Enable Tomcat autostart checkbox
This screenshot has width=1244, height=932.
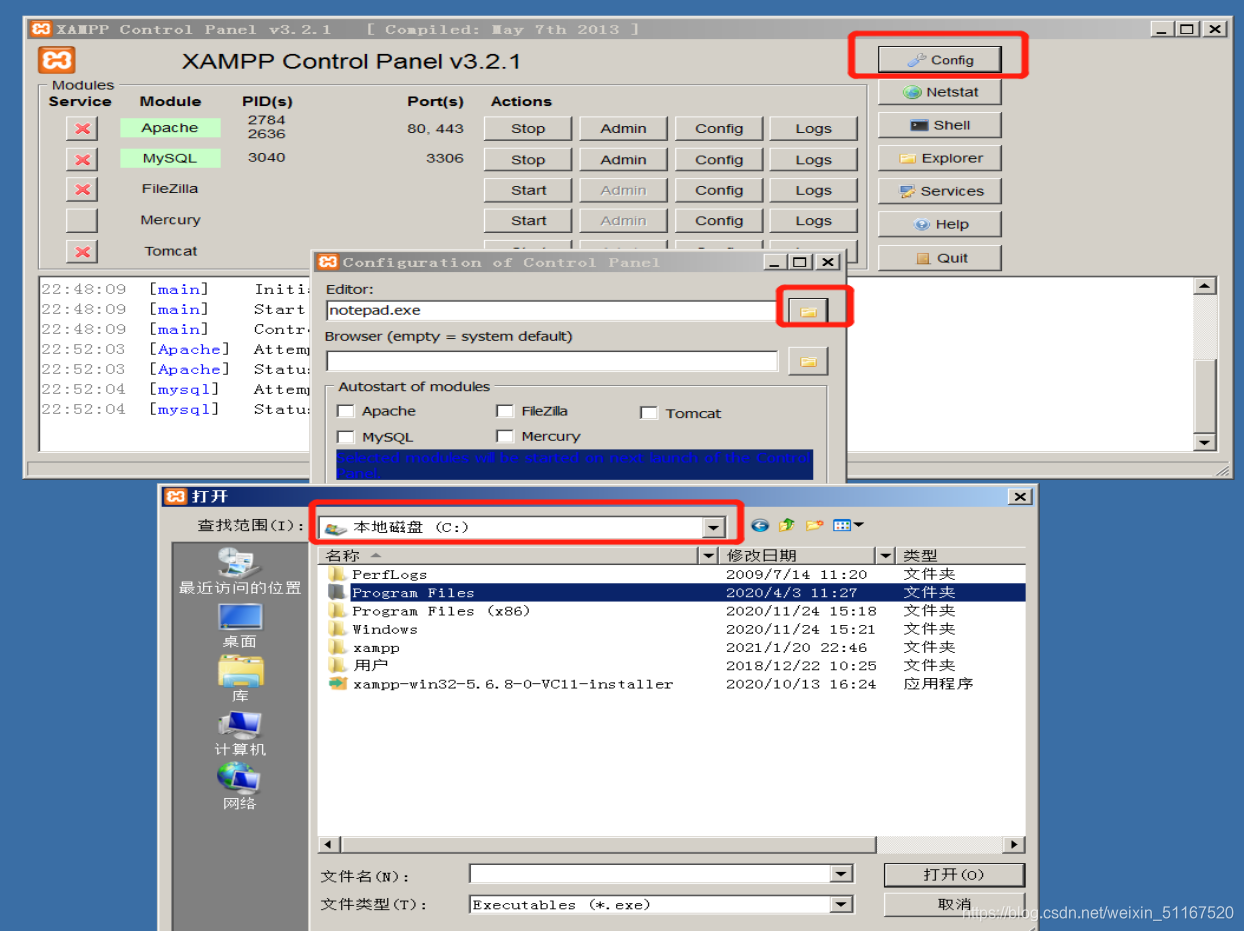click(649, 413)
